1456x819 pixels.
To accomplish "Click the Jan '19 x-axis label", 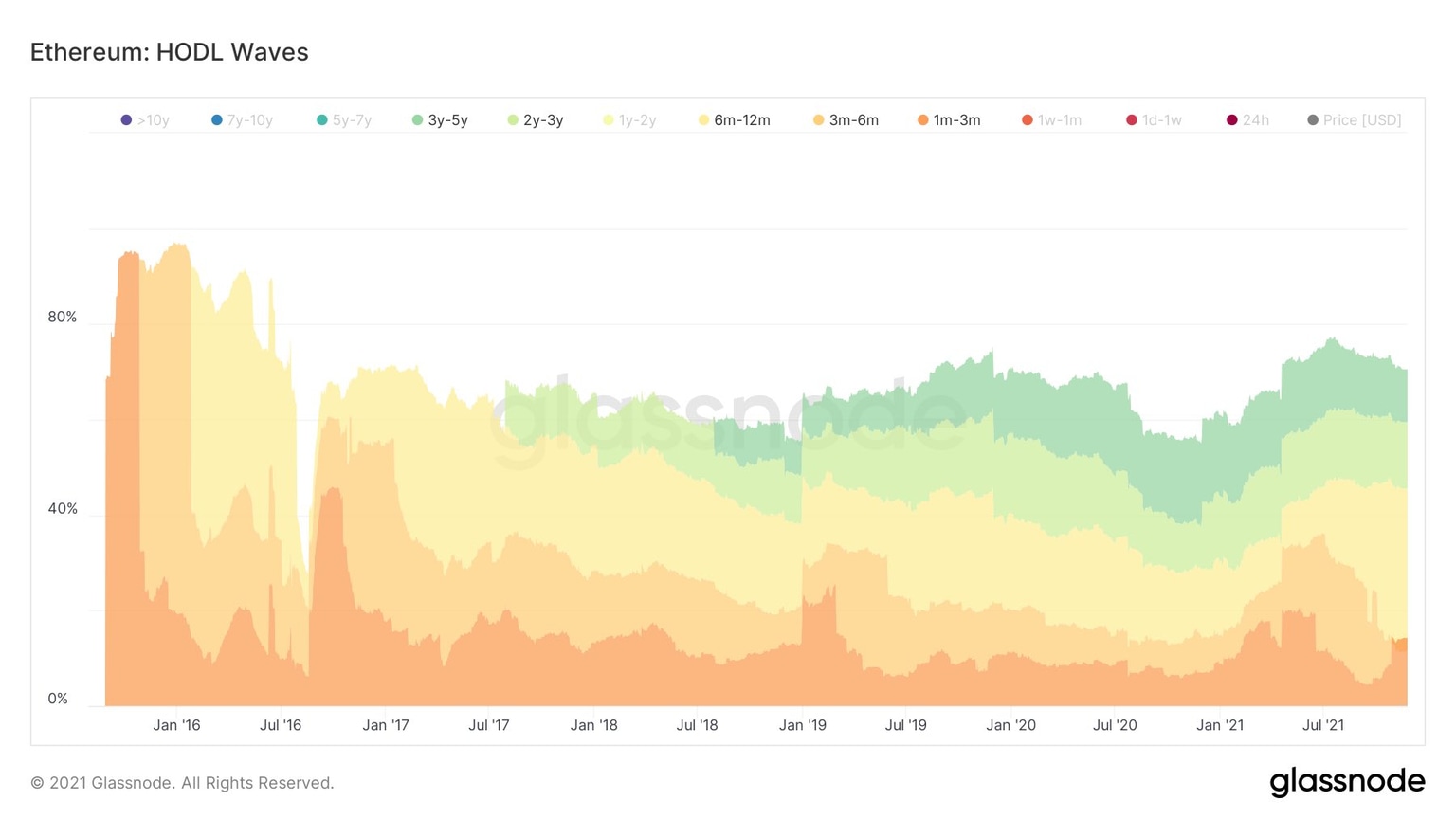I will click(802, 725).
